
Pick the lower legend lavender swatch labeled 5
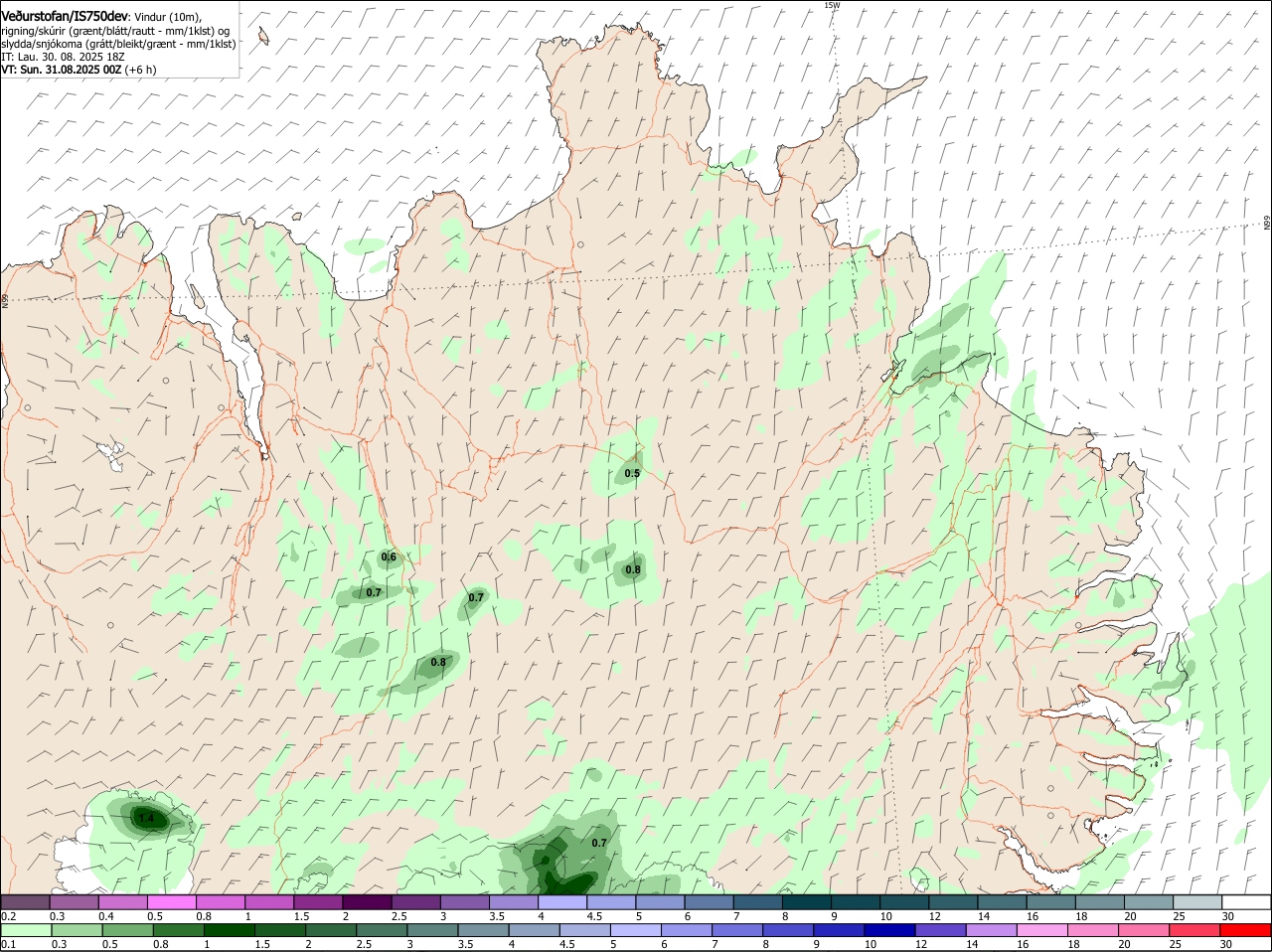(x=637, y=930)
